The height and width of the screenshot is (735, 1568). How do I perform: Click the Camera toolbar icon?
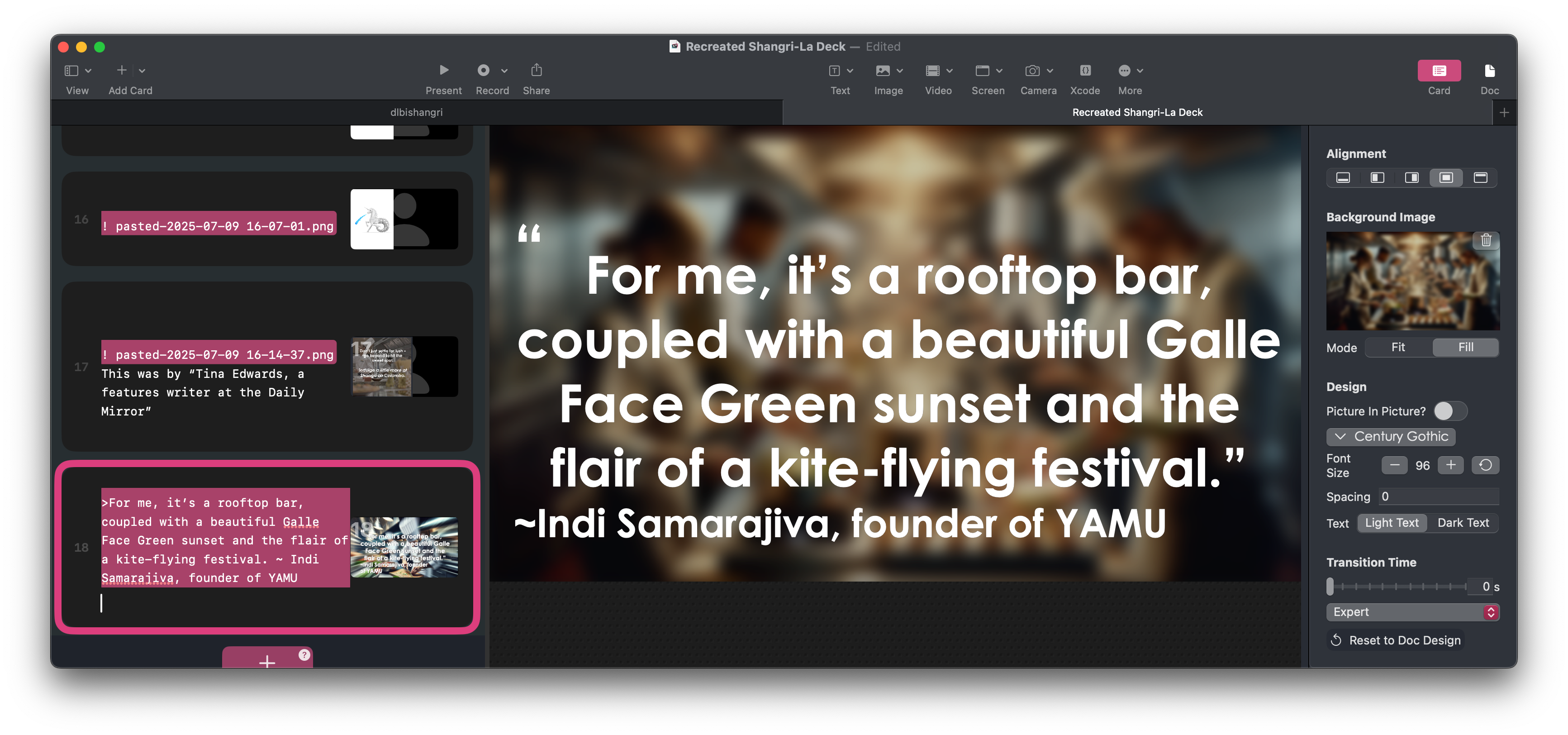coord(1032,71)
